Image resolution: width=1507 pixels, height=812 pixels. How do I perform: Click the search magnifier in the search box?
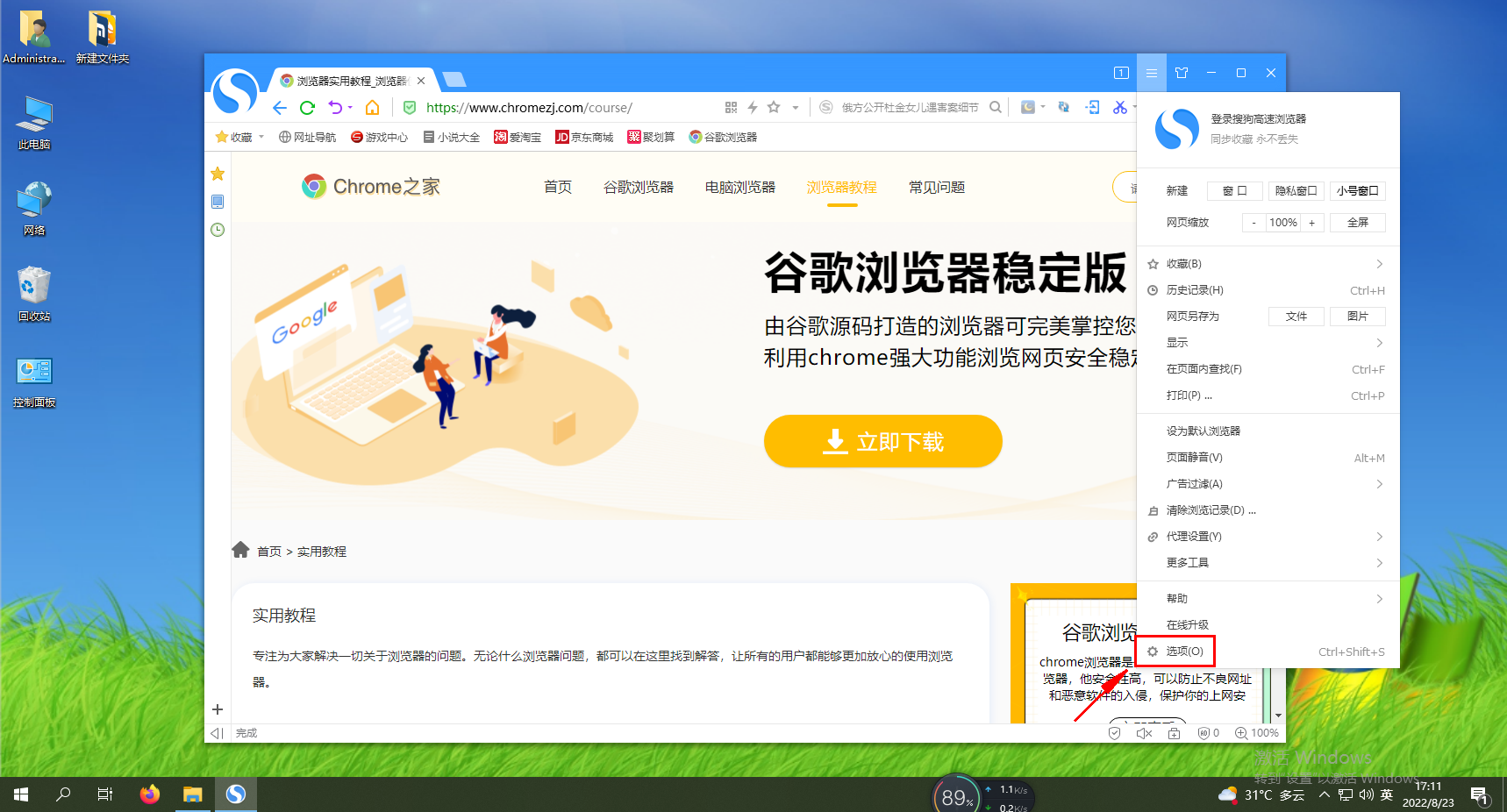click(996, 107)
